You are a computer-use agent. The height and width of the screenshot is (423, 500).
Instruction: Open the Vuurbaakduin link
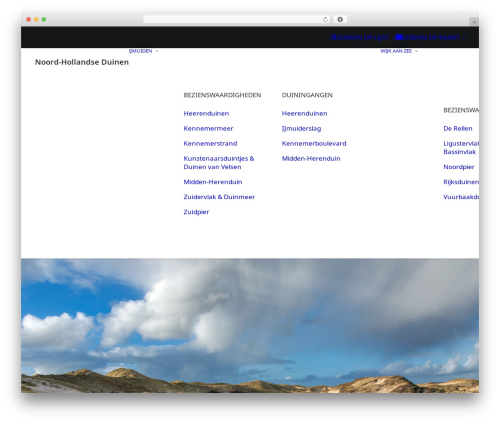(x=461, y=197)
